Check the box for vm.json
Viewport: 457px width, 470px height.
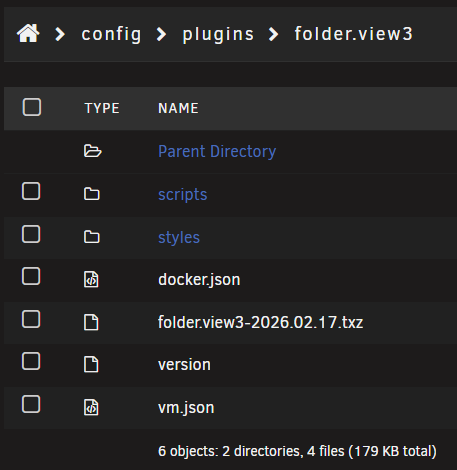(x=31, y=404)
